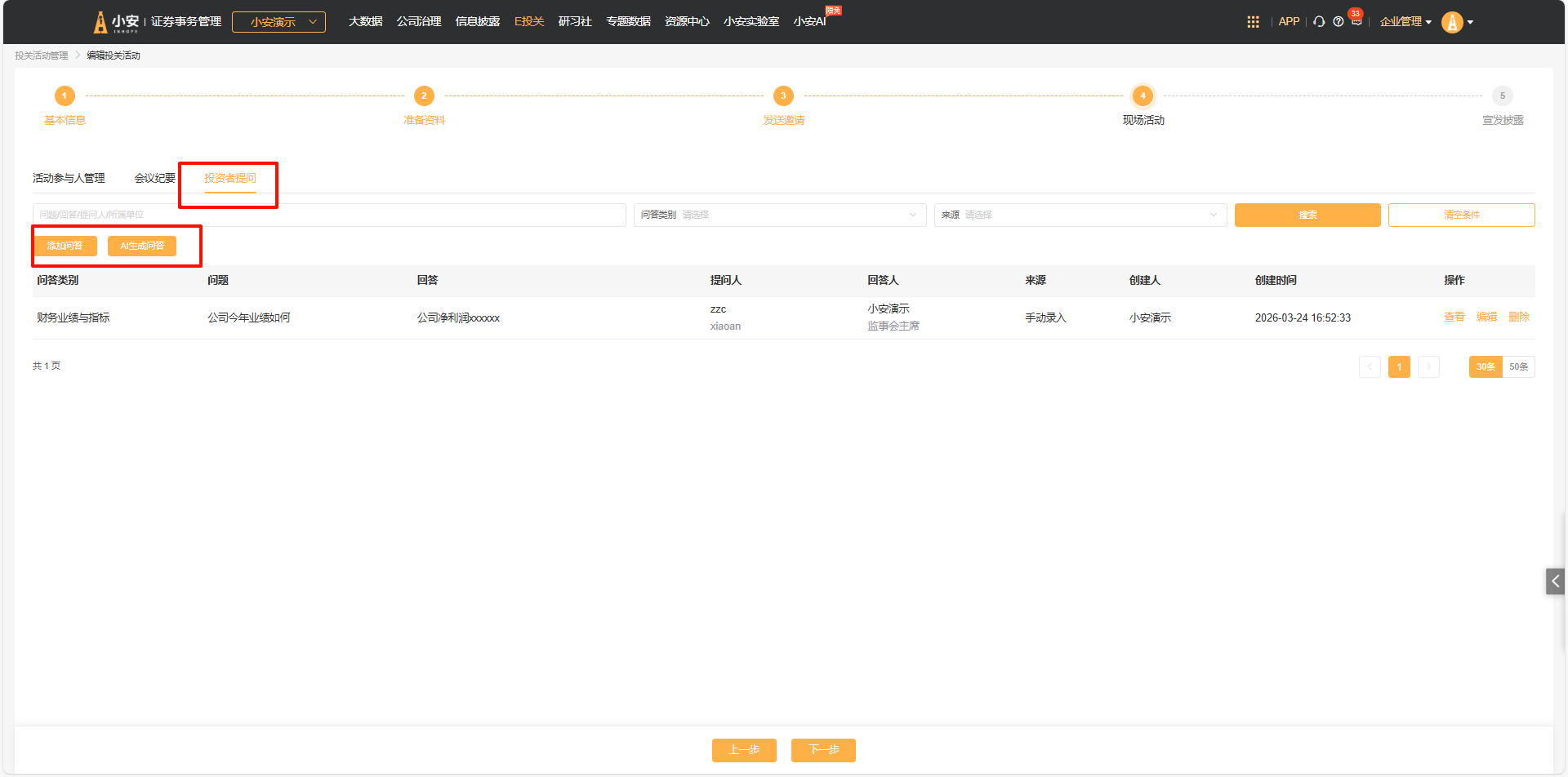Click the 共 1 页 page count text
1568x777 pixels.
click(47, 366)
